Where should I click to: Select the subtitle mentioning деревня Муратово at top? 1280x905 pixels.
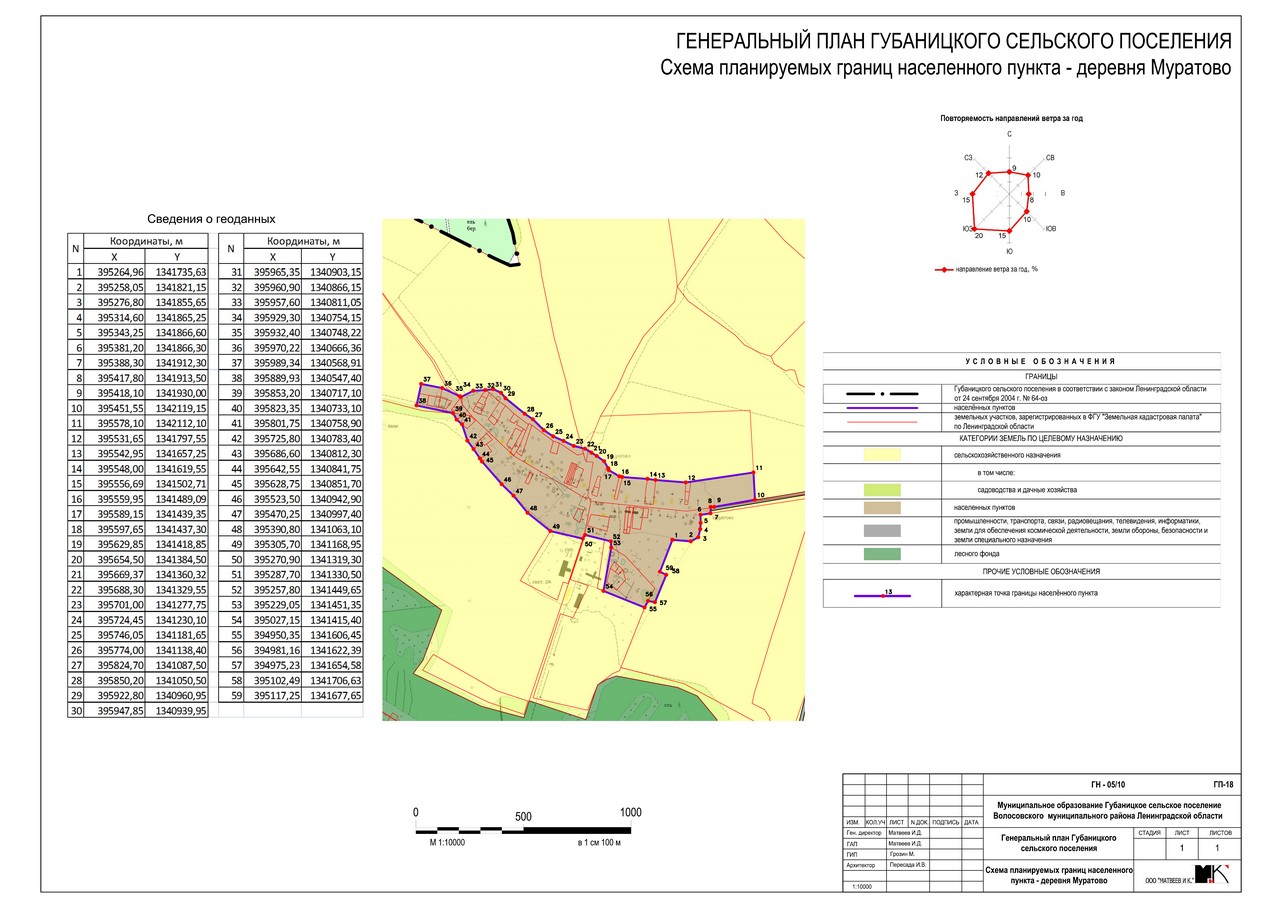pos(946,69)
